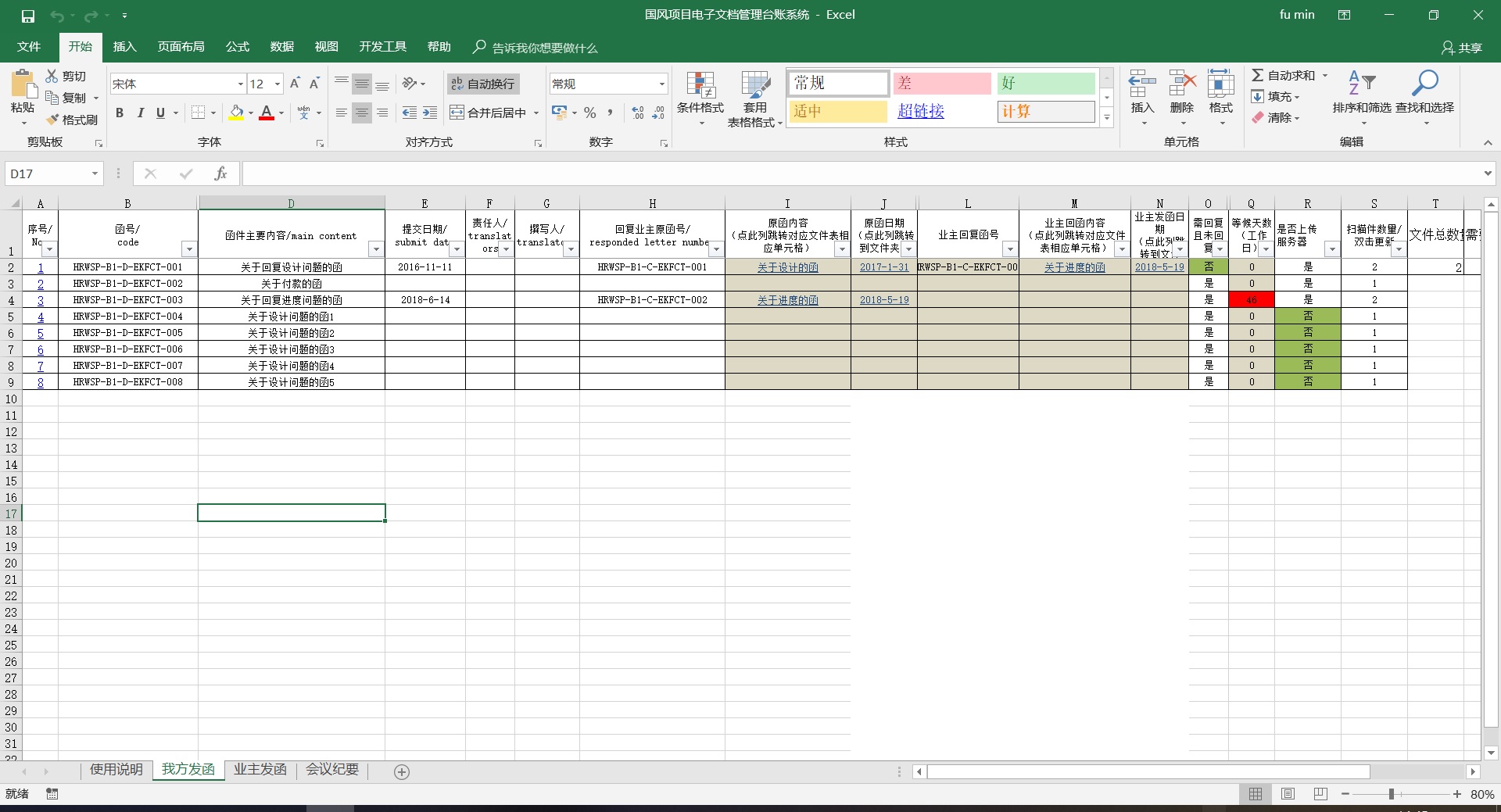Apply the red font color A

tap(267, 113)
